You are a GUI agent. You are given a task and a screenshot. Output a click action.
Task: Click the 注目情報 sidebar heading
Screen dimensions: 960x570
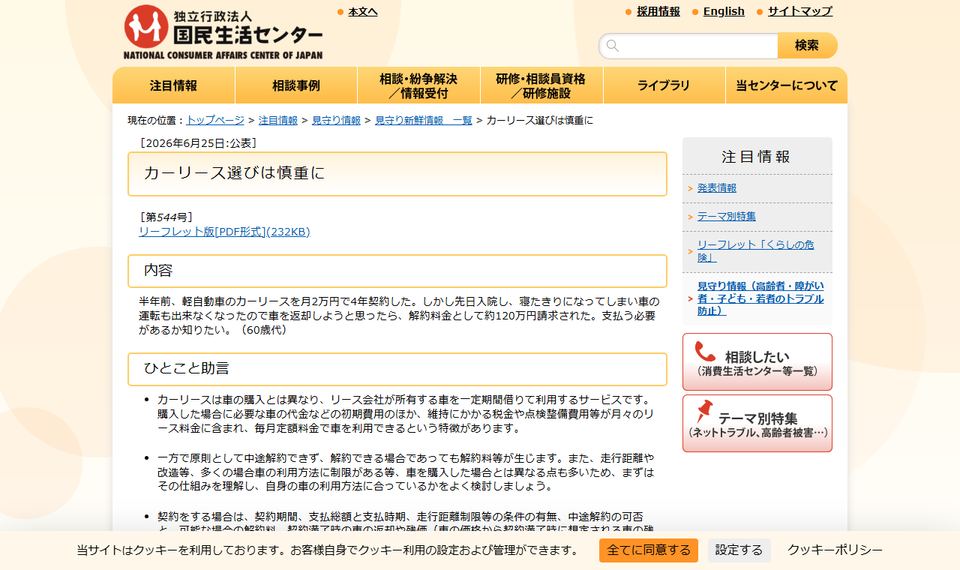tap(757, 157)
